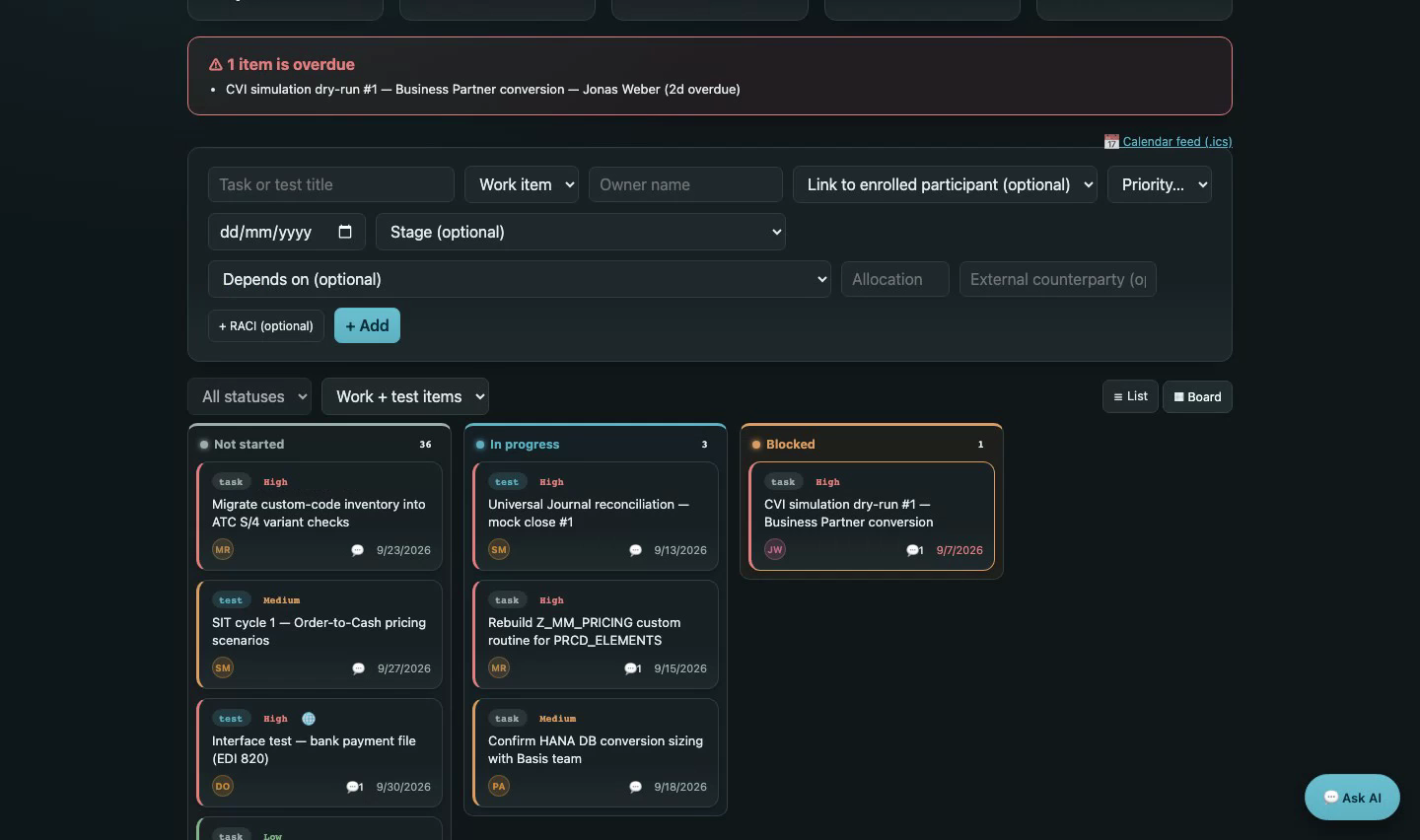Image resolution: width=1420 pixels, height=840 pixels.
Task: Click globe icon on Interface test card
Action: 309,719
